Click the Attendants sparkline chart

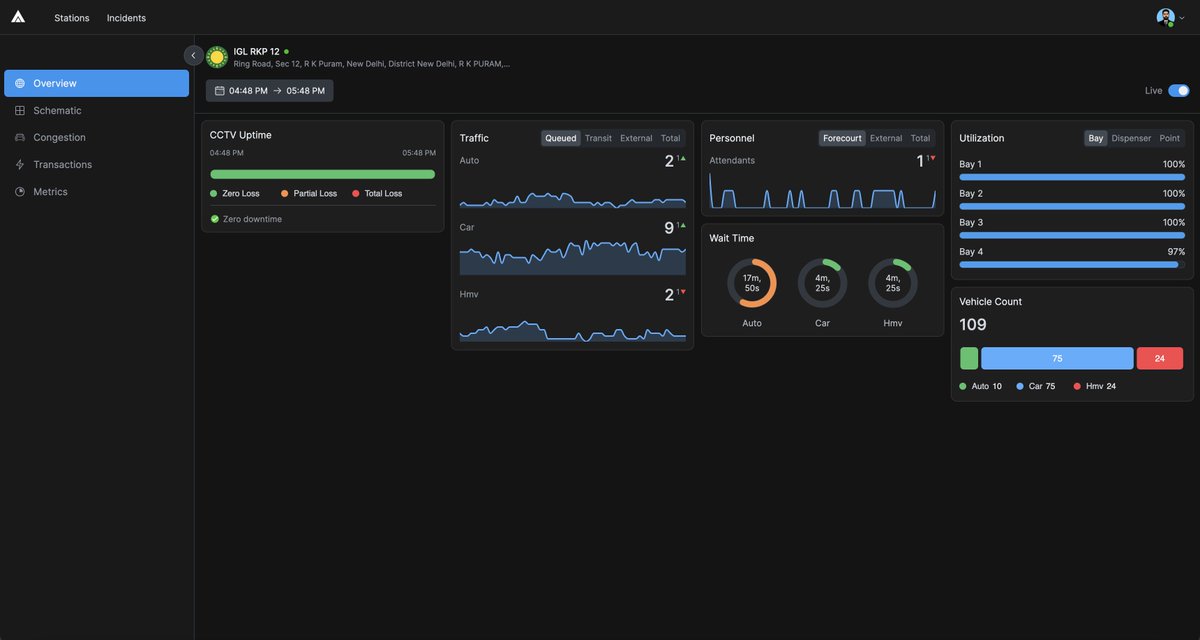click(x=822, y=190)
